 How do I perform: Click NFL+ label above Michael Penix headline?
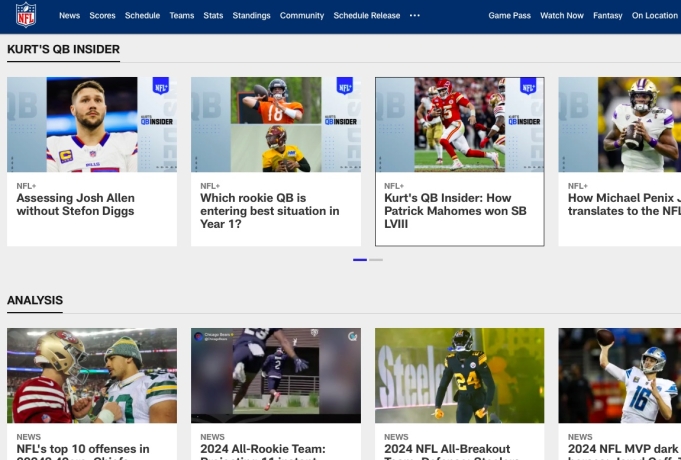tap(578, 186)
